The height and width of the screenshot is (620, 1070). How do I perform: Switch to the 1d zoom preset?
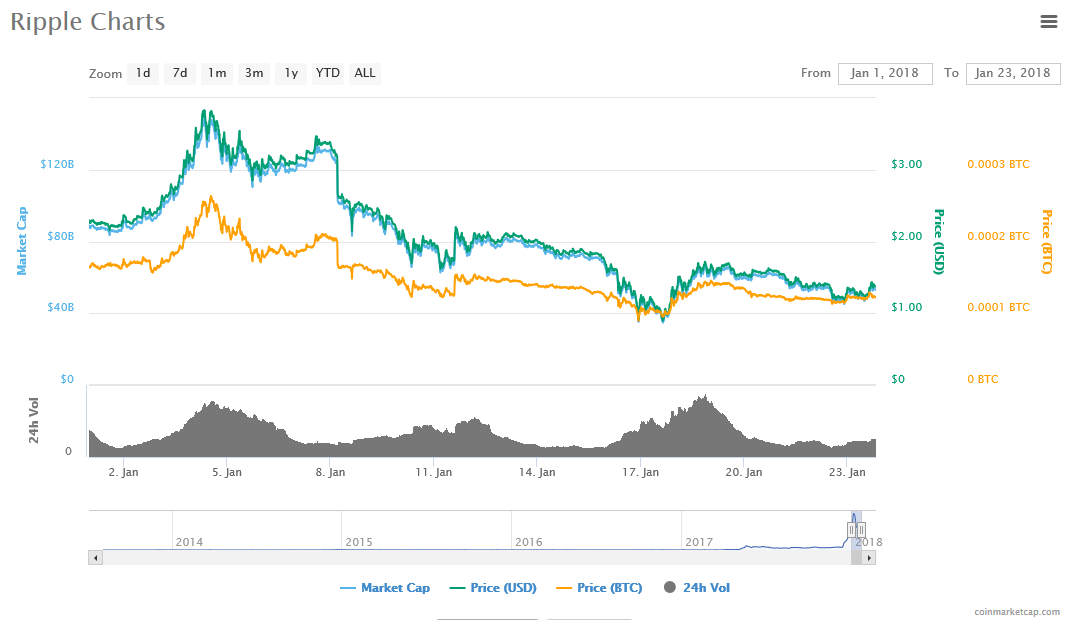(x=142, y=73)
